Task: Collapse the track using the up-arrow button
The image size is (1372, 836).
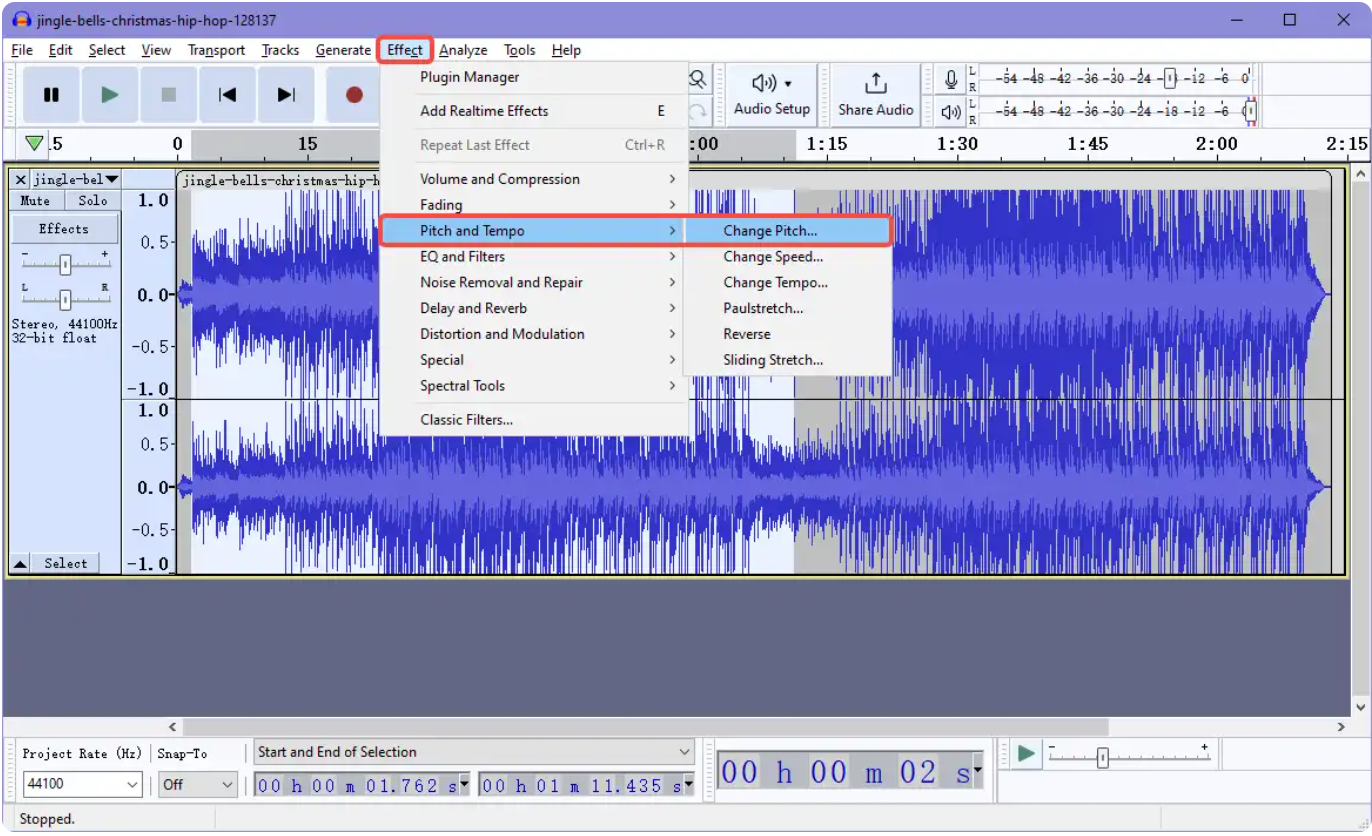Action: [x=20, y=564]
